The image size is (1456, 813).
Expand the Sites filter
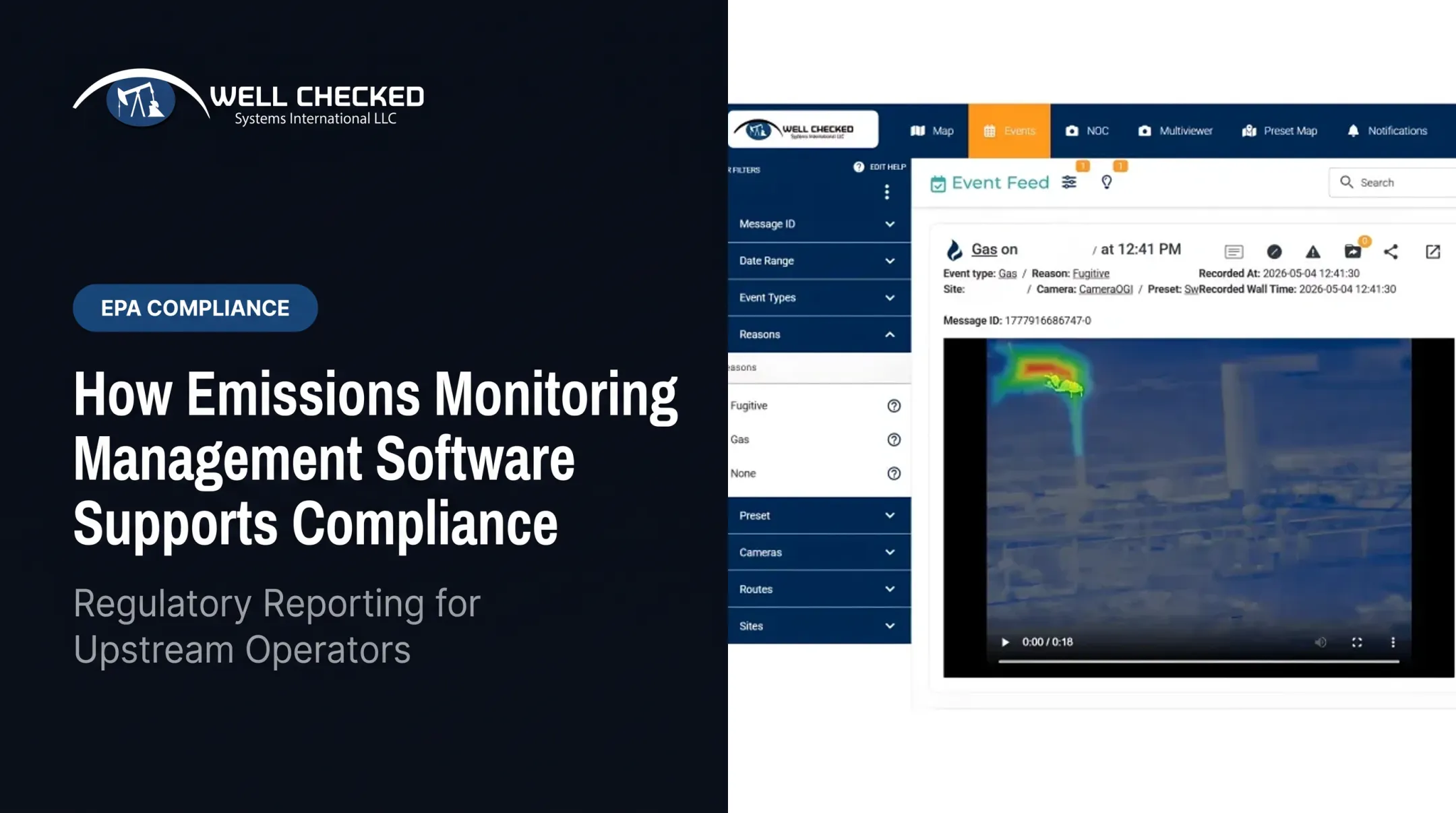pyautogui.click(x=819, y=626)
